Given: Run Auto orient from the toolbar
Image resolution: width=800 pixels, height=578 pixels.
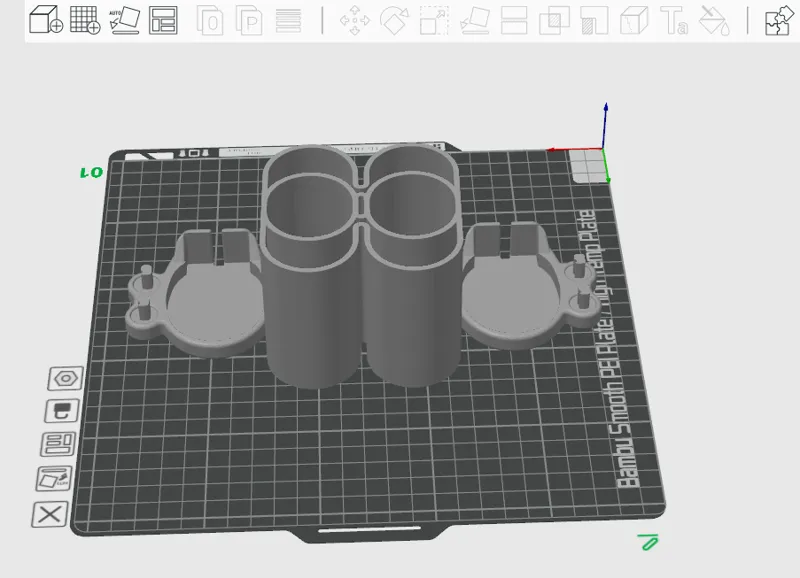Looking at the screenshot, I should pos(124,20).
